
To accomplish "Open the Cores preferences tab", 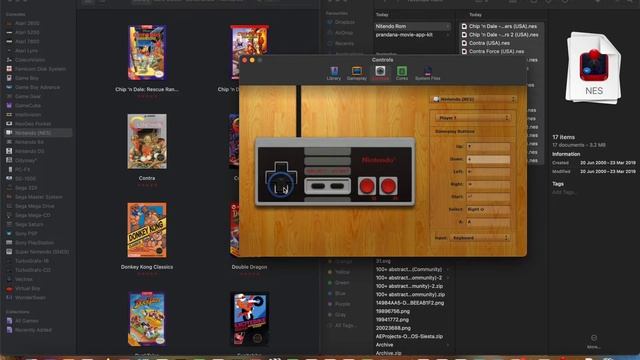I will 402,73.
